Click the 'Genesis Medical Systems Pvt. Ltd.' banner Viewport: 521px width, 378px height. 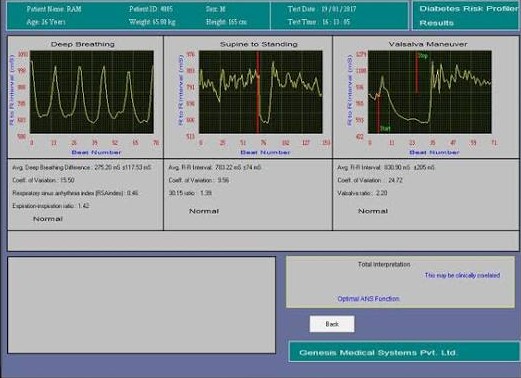[x=404, y=352]
